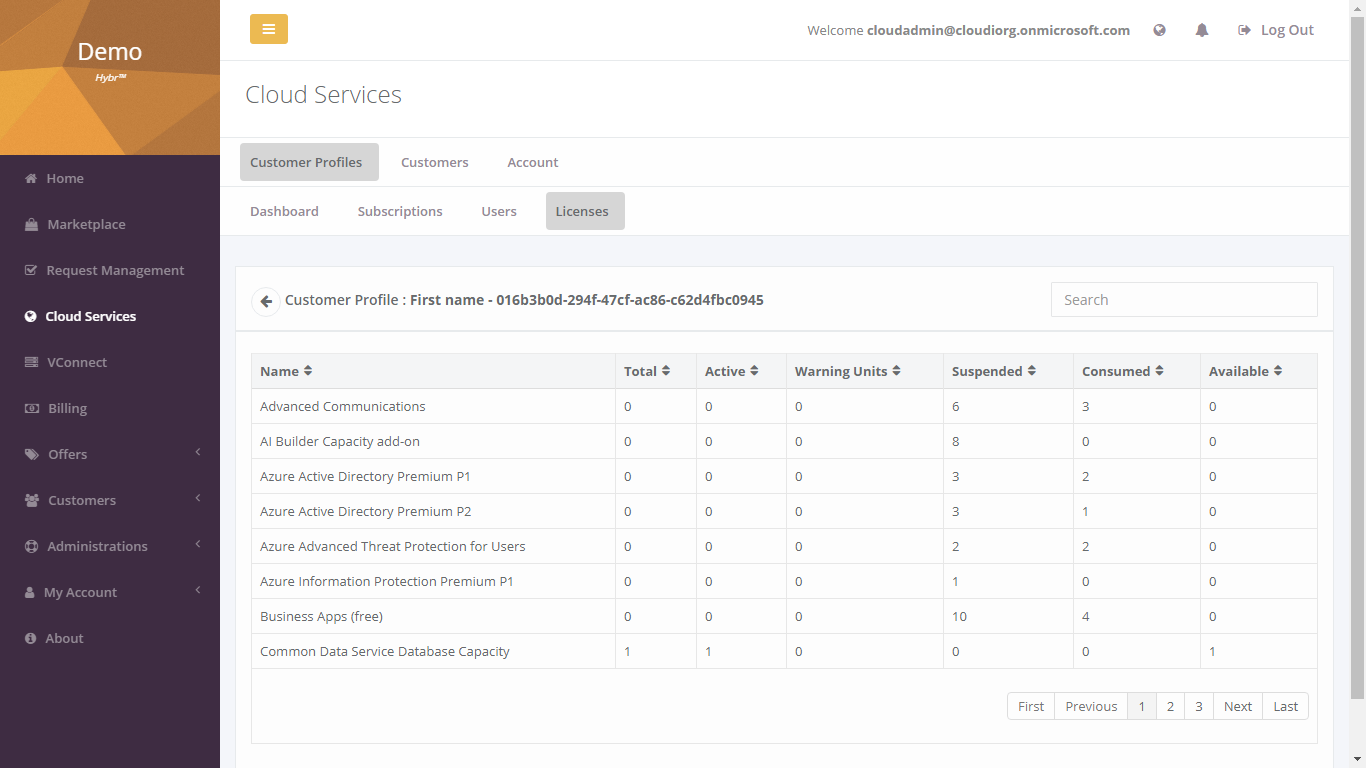Switch to the Customers tab

[434, 162]
